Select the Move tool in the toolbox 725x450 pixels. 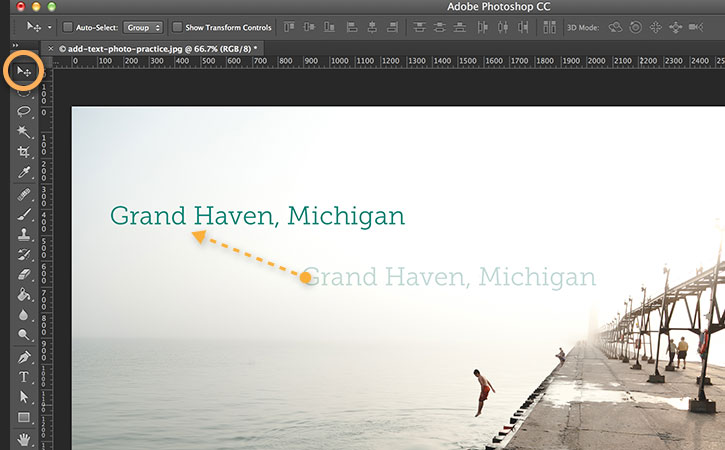coord(23,73)
